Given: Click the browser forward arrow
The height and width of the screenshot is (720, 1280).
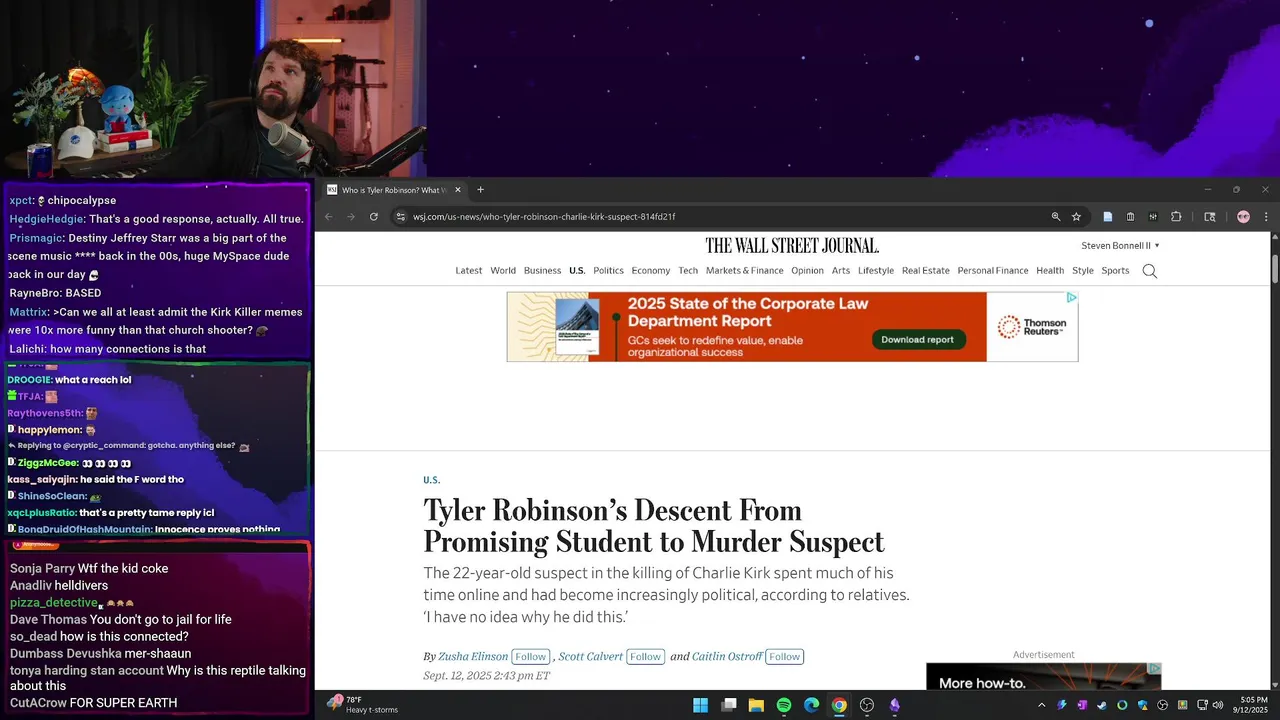Looking at the screenshot, I should (x=351, y=216).
